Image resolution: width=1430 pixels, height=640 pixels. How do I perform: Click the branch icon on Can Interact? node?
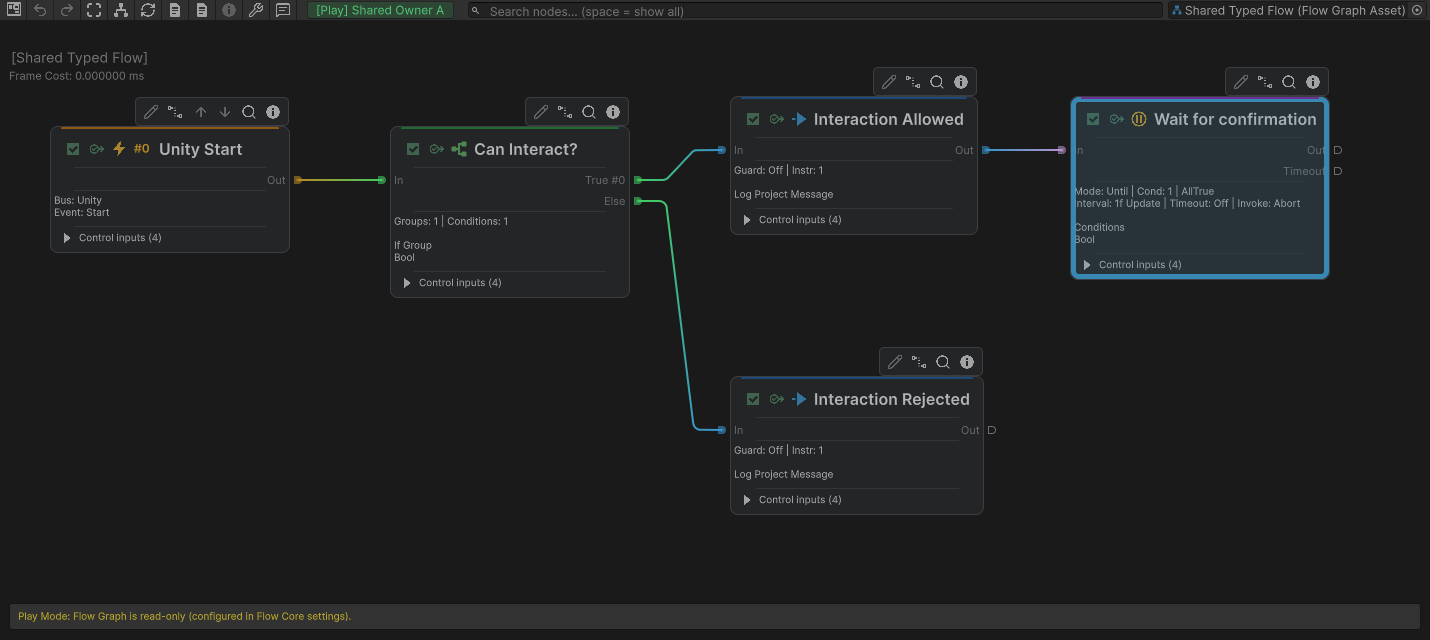pyautogui.click(x=459, y=149)
